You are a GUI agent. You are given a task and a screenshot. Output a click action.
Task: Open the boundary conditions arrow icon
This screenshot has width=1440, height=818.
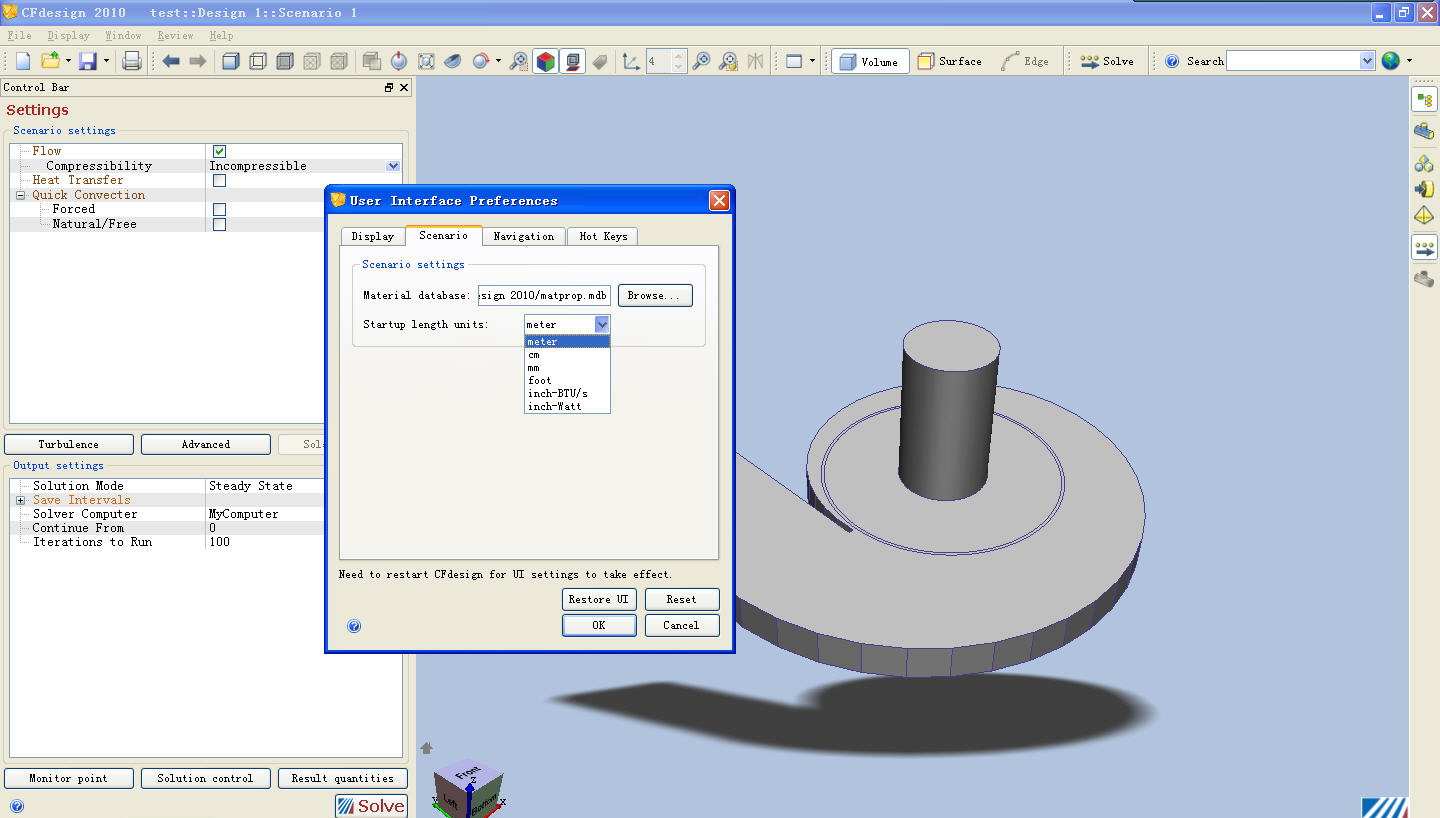(x=1424, y=189)
